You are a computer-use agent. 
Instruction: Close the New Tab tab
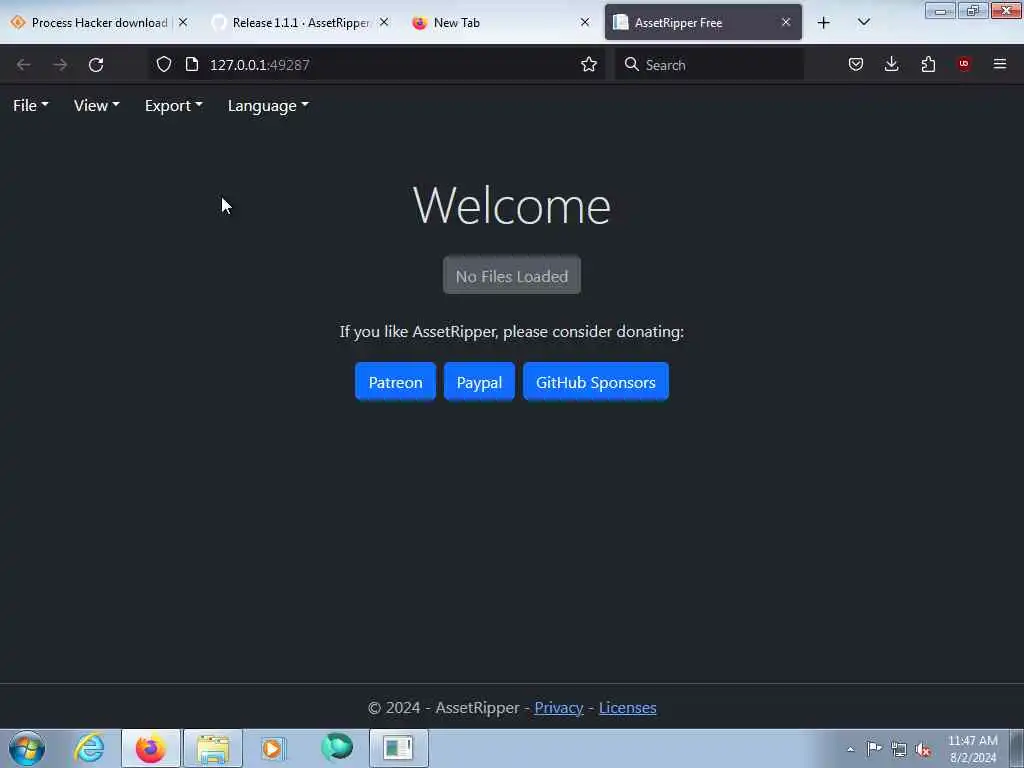[x=585, y=22]
